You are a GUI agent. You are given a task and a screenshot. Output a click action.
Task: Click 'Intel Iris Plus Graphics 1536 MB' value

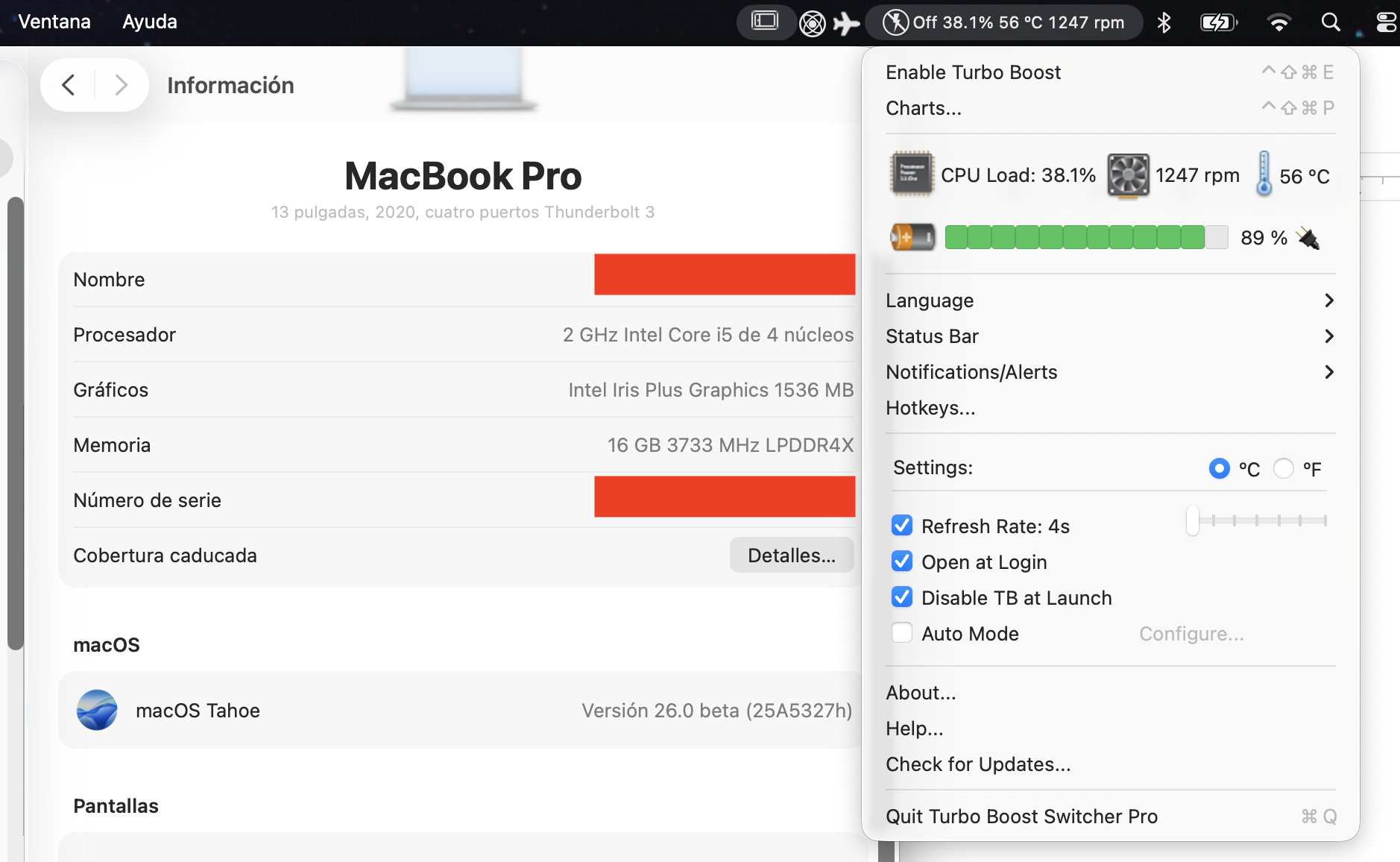pos(711,390)
